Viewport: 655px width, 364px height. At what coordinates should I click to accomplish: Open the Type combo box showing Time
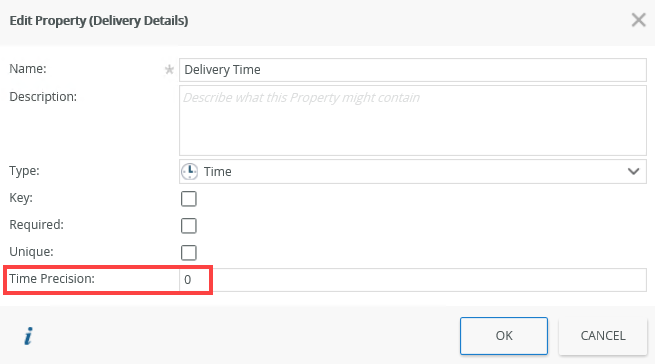tap(413, 171)
